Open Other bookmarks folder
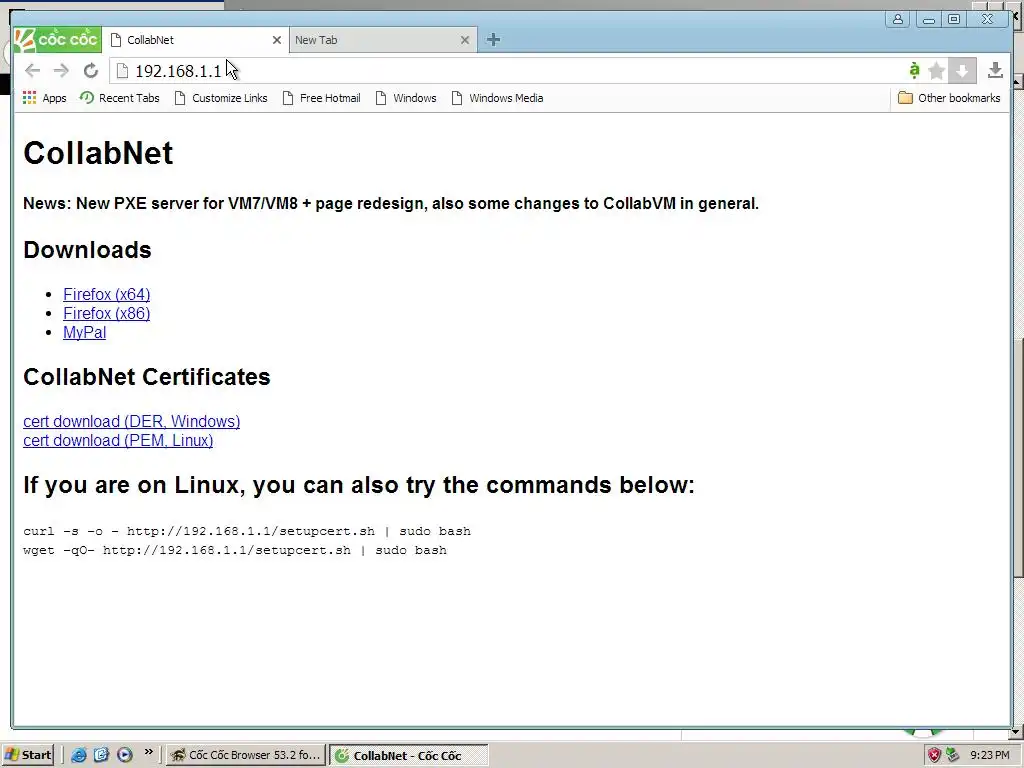This screenshot has width=1024, height=768. (949, 98)
